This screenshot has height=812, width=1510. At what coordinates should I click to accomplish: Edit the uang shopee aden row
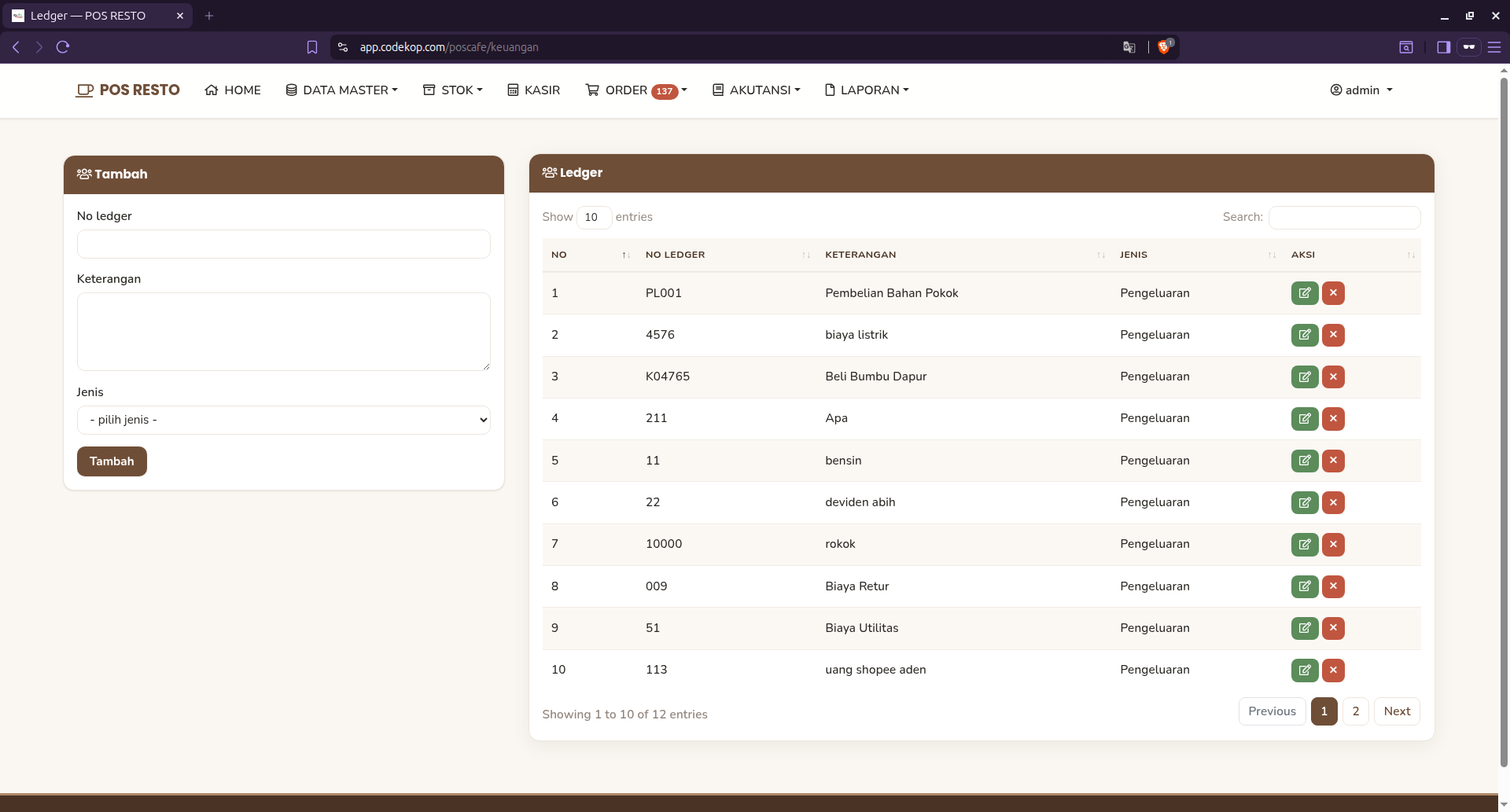click(1304, 670)
